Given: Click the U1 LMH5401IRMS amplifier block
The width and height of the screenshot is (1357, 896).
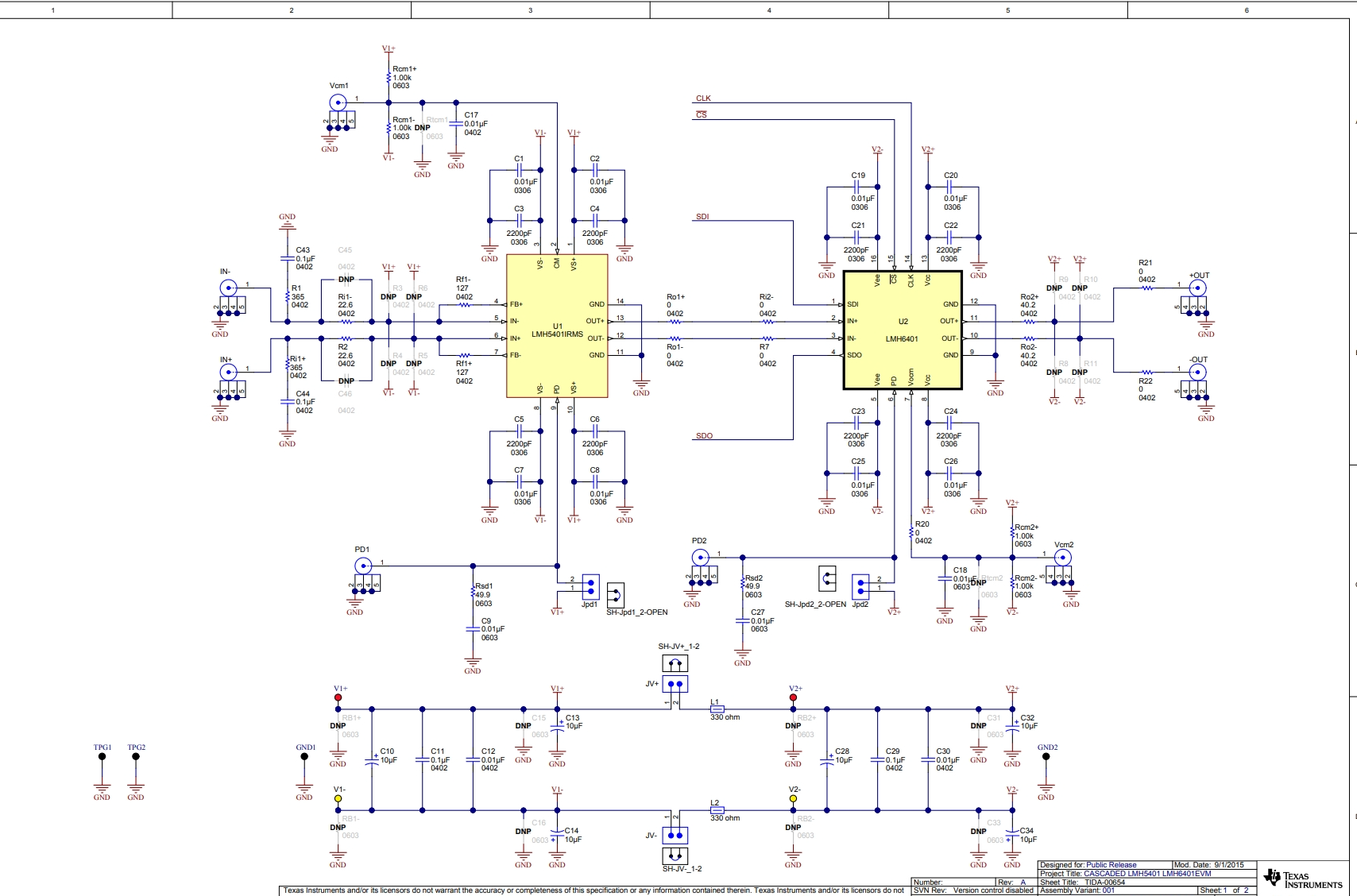Looking at the screenshot, I should [x=557, y=326].
